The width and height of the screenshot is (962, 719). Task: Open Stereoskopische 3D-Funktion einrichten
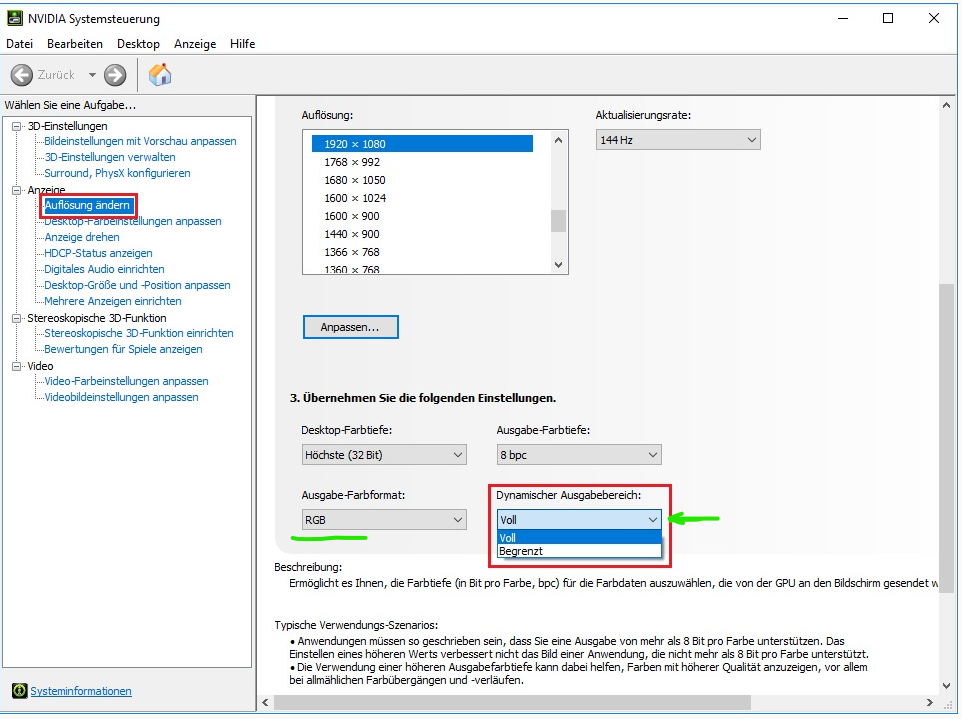click(139, 333)
